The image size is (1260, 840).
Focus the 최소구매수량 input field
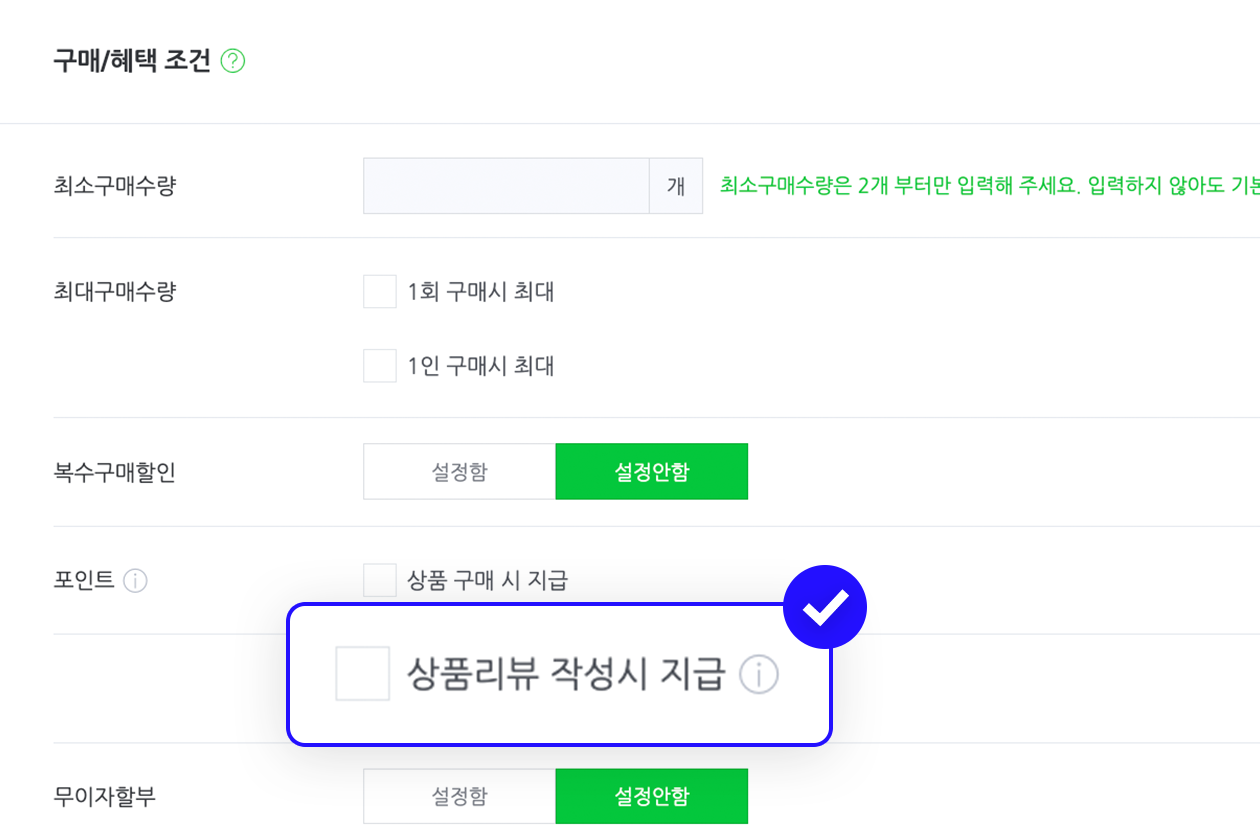coord(506,186)
